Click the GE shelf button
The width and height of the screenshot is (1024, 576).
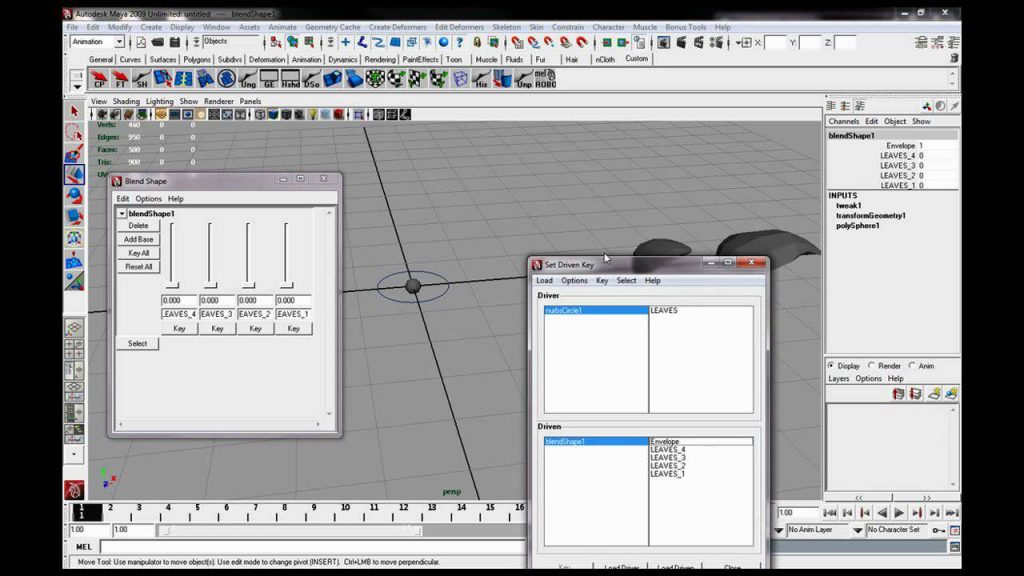tap(268, 79)
